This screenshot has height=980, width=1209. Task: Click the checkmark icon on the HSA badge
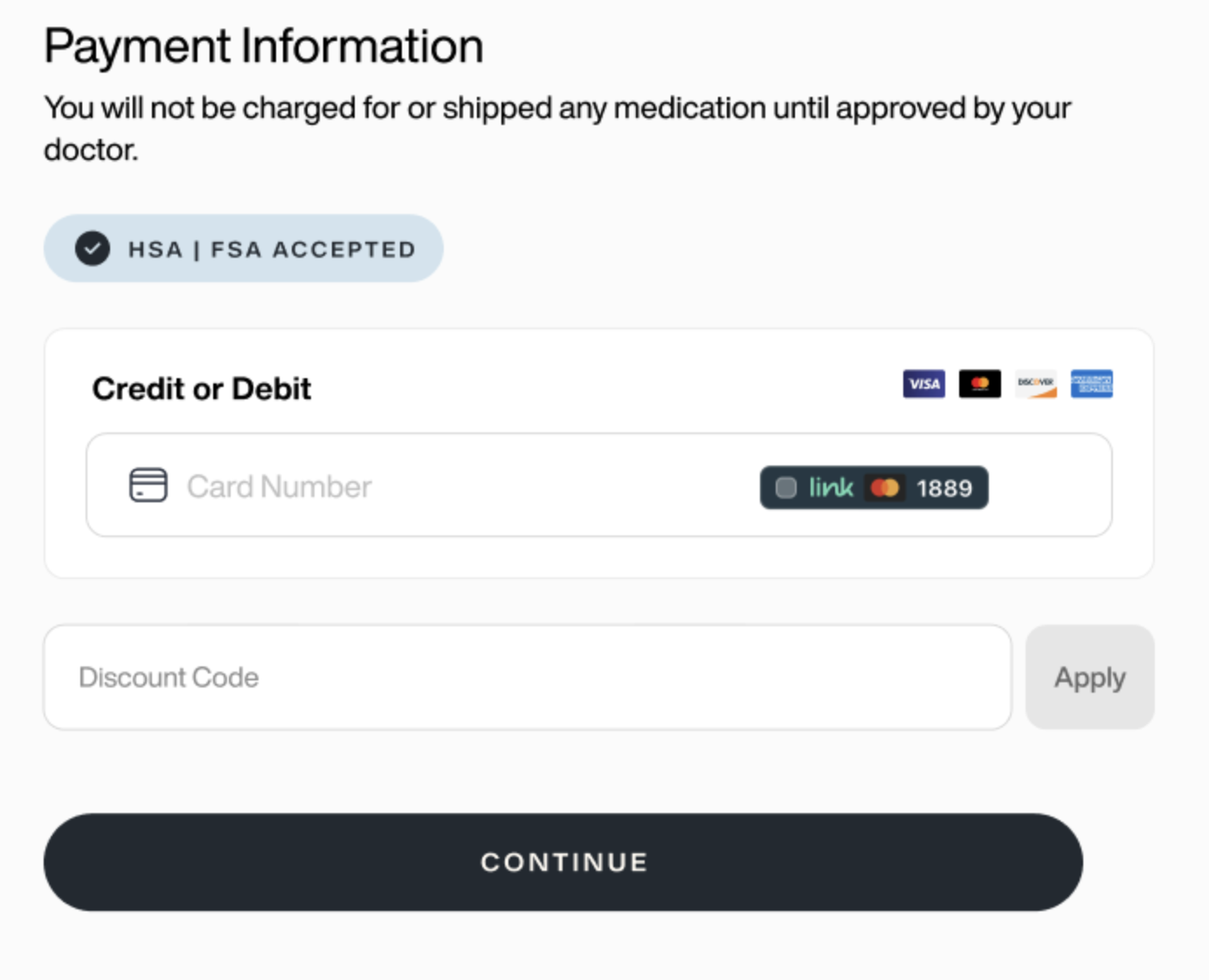[90, 248]
